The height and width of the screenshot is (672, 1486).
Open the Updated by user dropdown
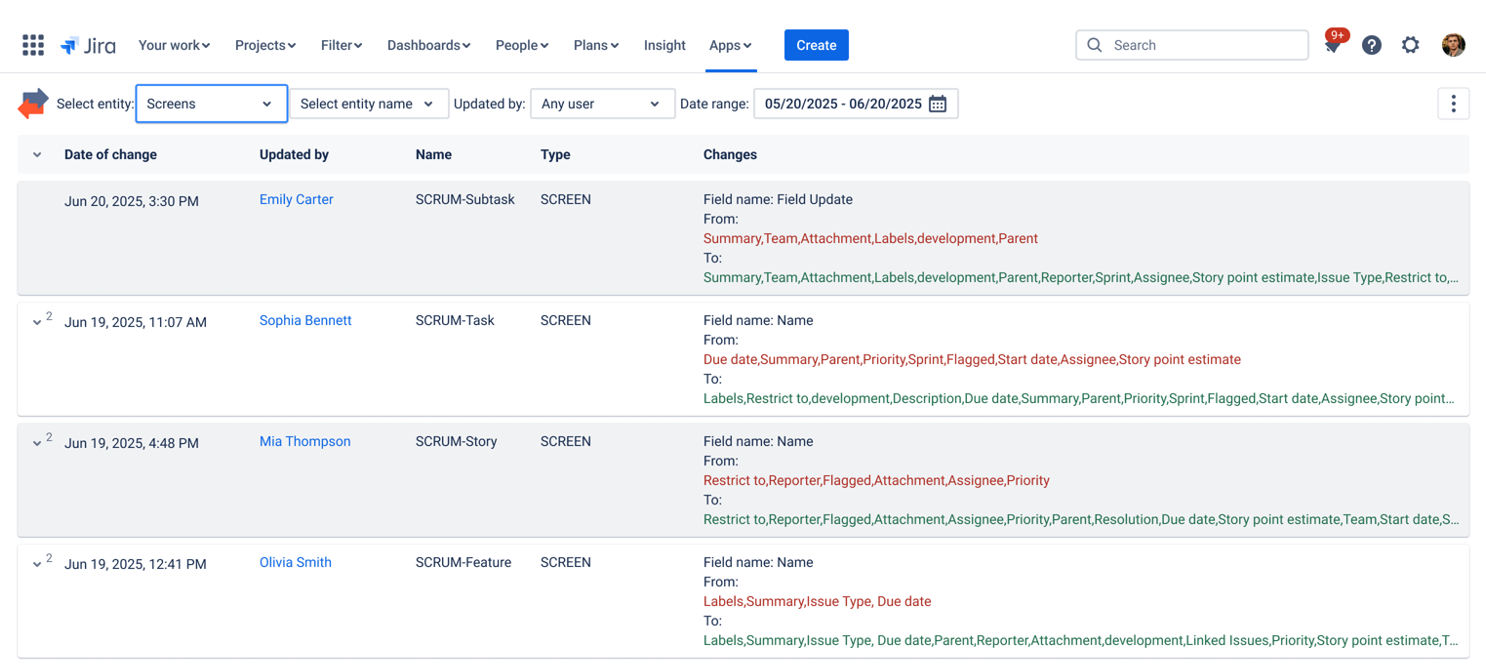[x=601, y=103]
